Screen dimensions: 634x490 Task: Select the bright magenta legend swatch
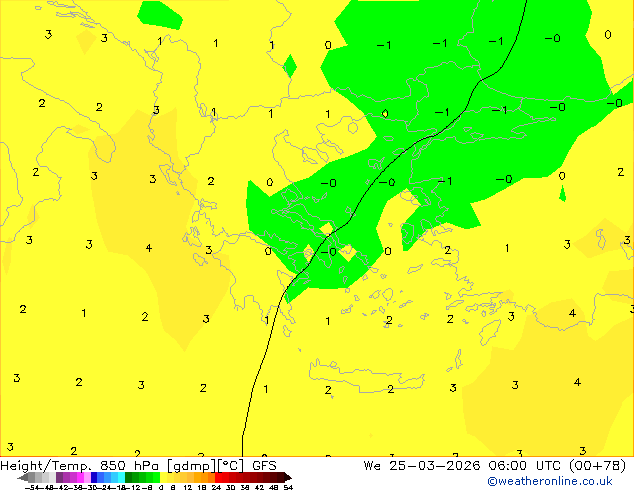pos(80,477)
